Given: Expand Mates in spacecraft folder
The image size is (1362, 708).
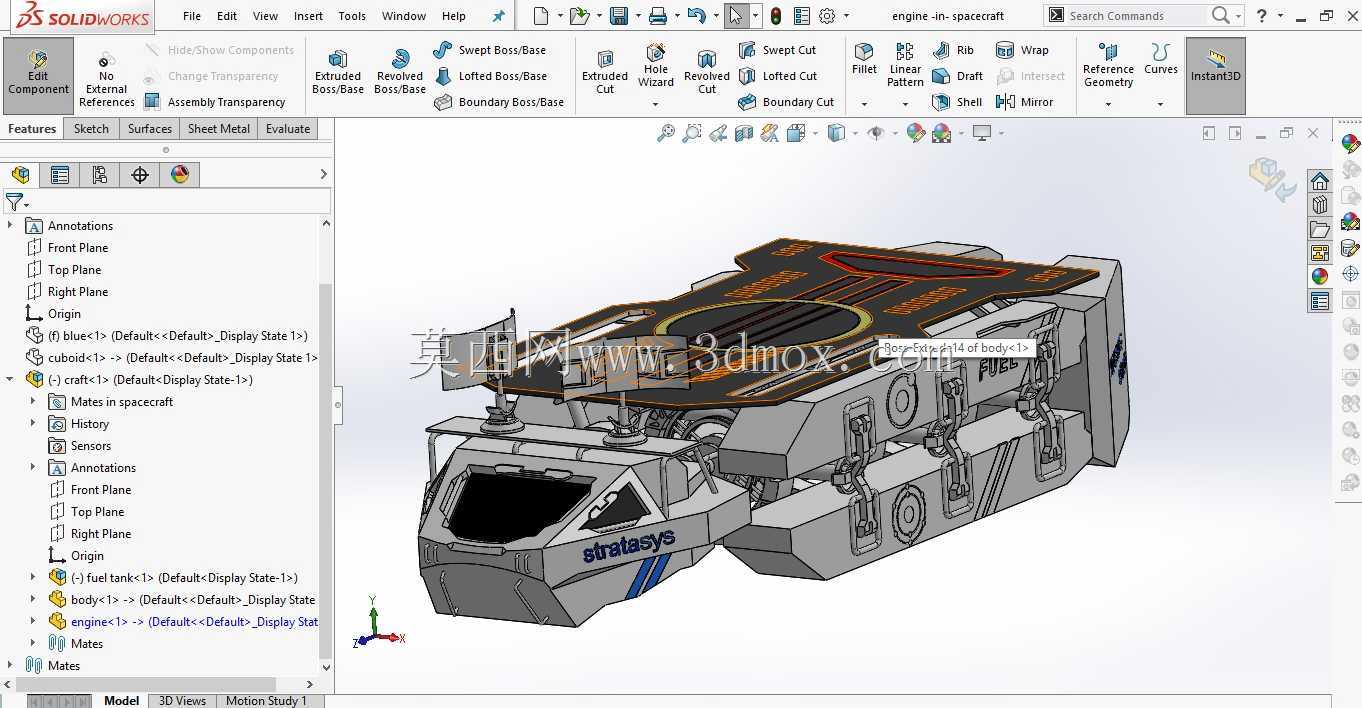Looking at the screenshot, I should (33, 402).
